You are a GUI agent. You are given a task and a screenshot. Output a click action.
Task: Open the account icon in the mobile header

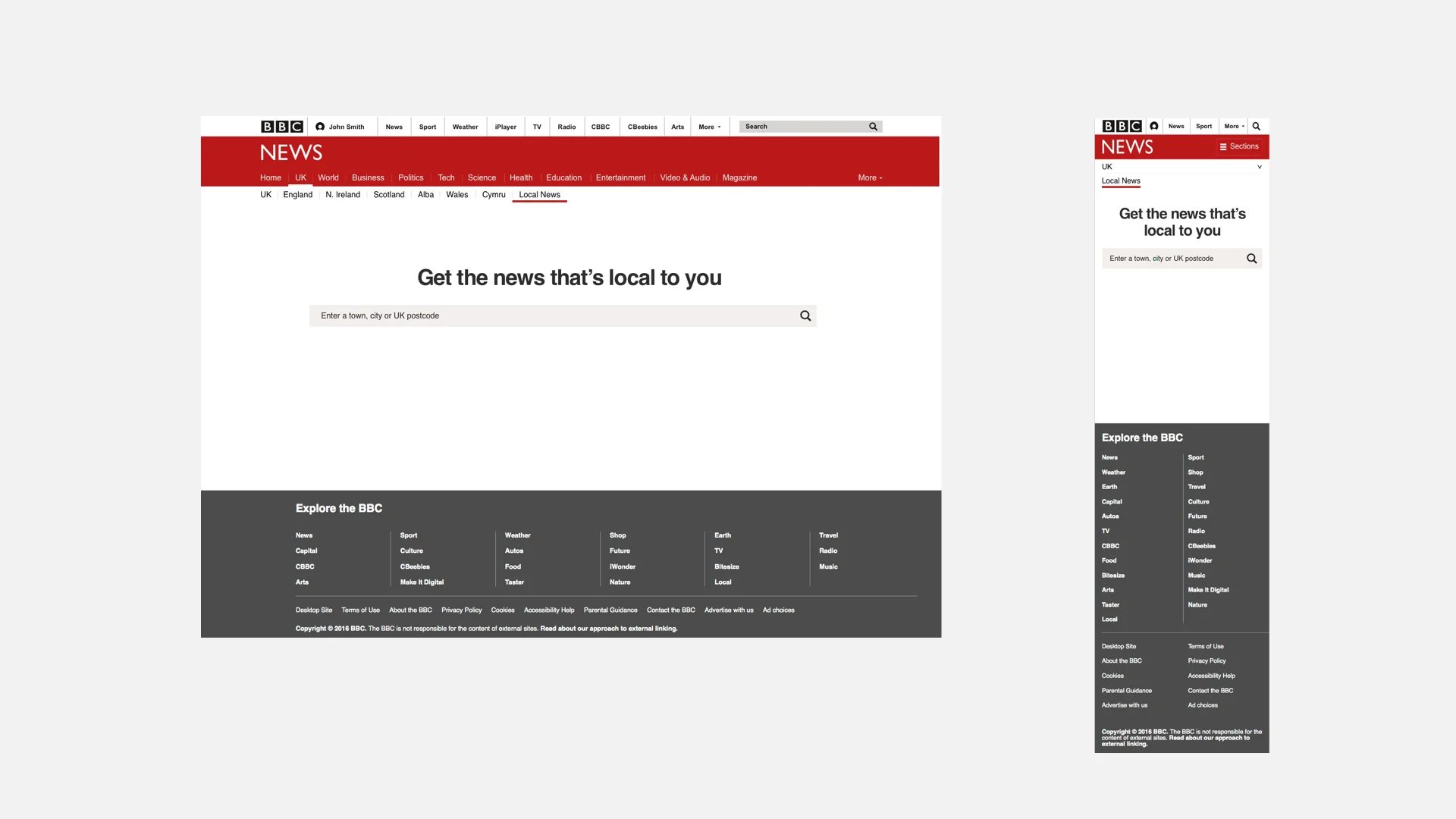pos(1154,126)
